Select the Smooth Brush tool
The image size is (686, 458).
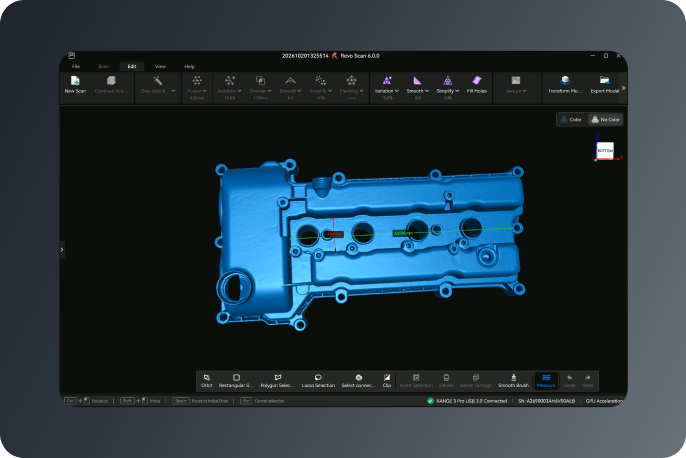point(513,381)
